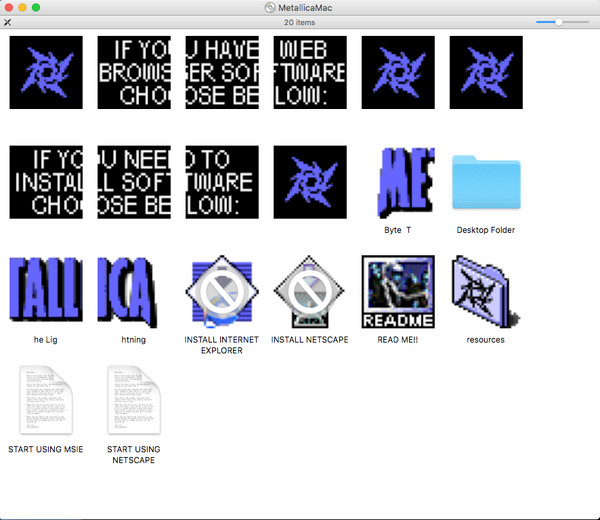The height and width of the screenshot is (520, 600).
Task: Close the MetallicaMac window with red button
Action: 9,8
